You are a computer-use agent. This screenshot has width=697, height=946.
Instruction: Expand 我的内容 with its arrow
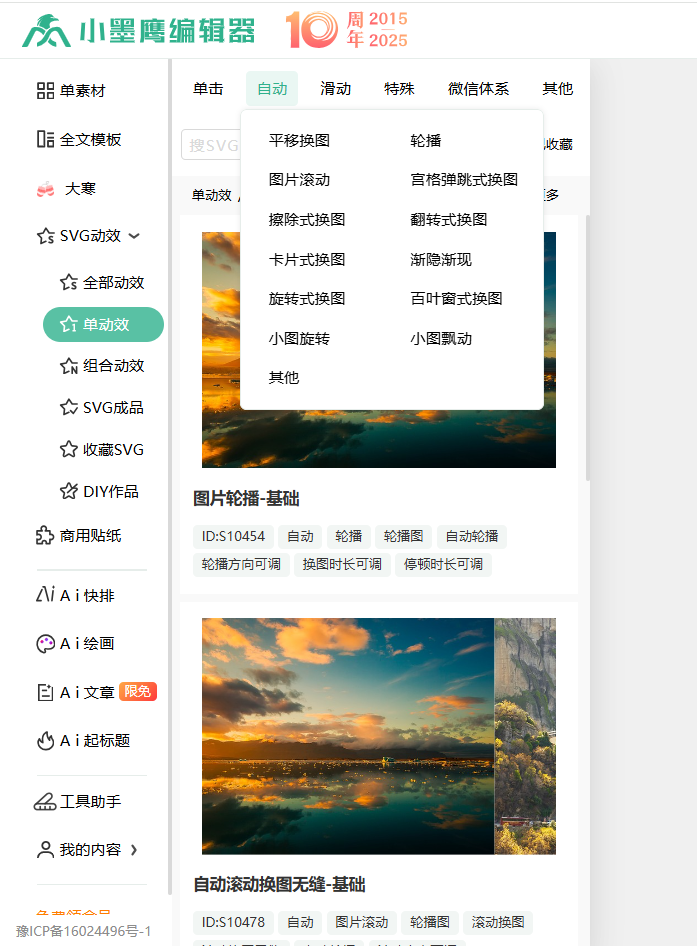[134, 850]
